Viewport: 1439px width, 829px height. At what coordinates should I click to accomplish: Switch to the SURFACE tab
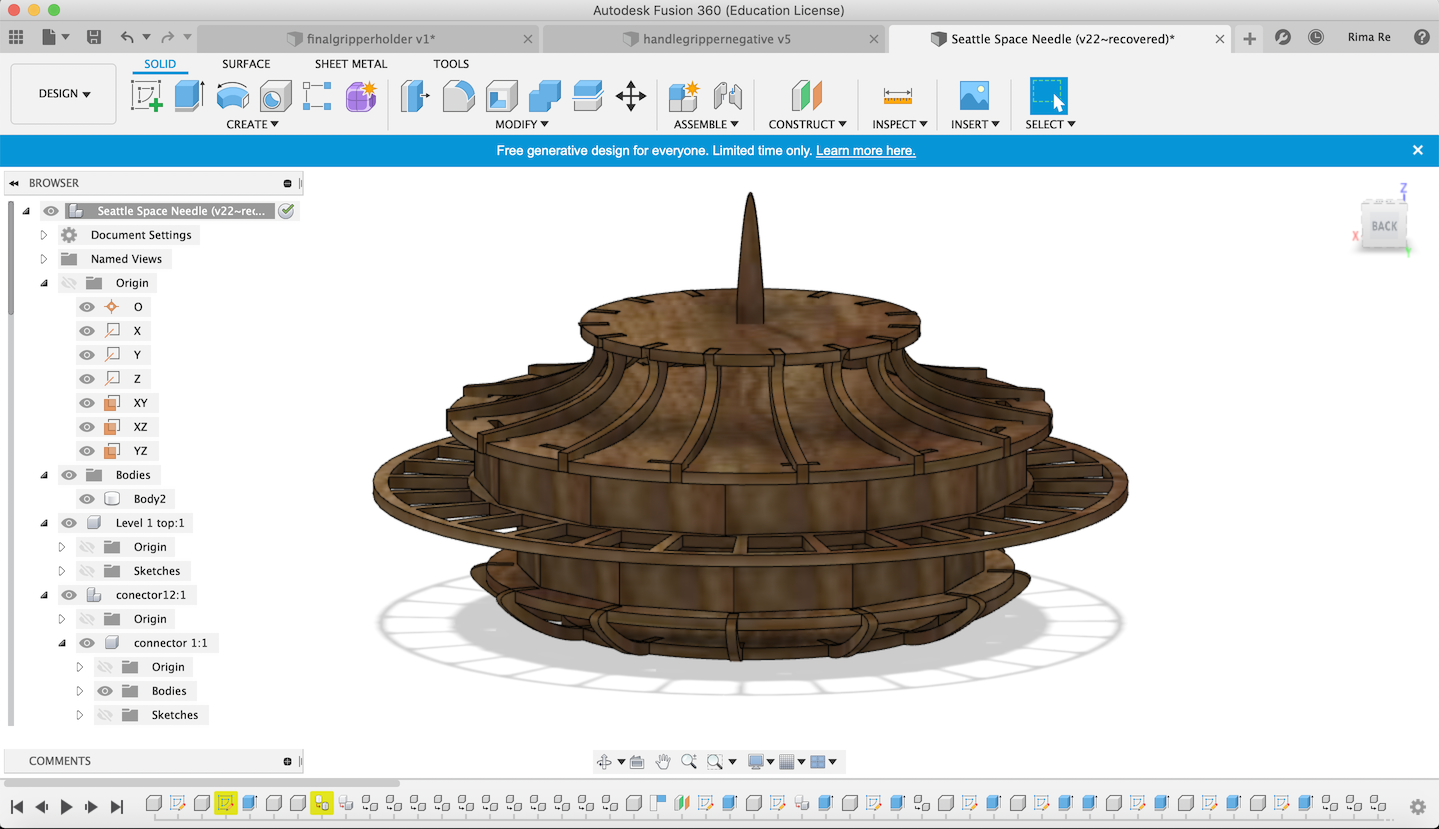(246, 64)
